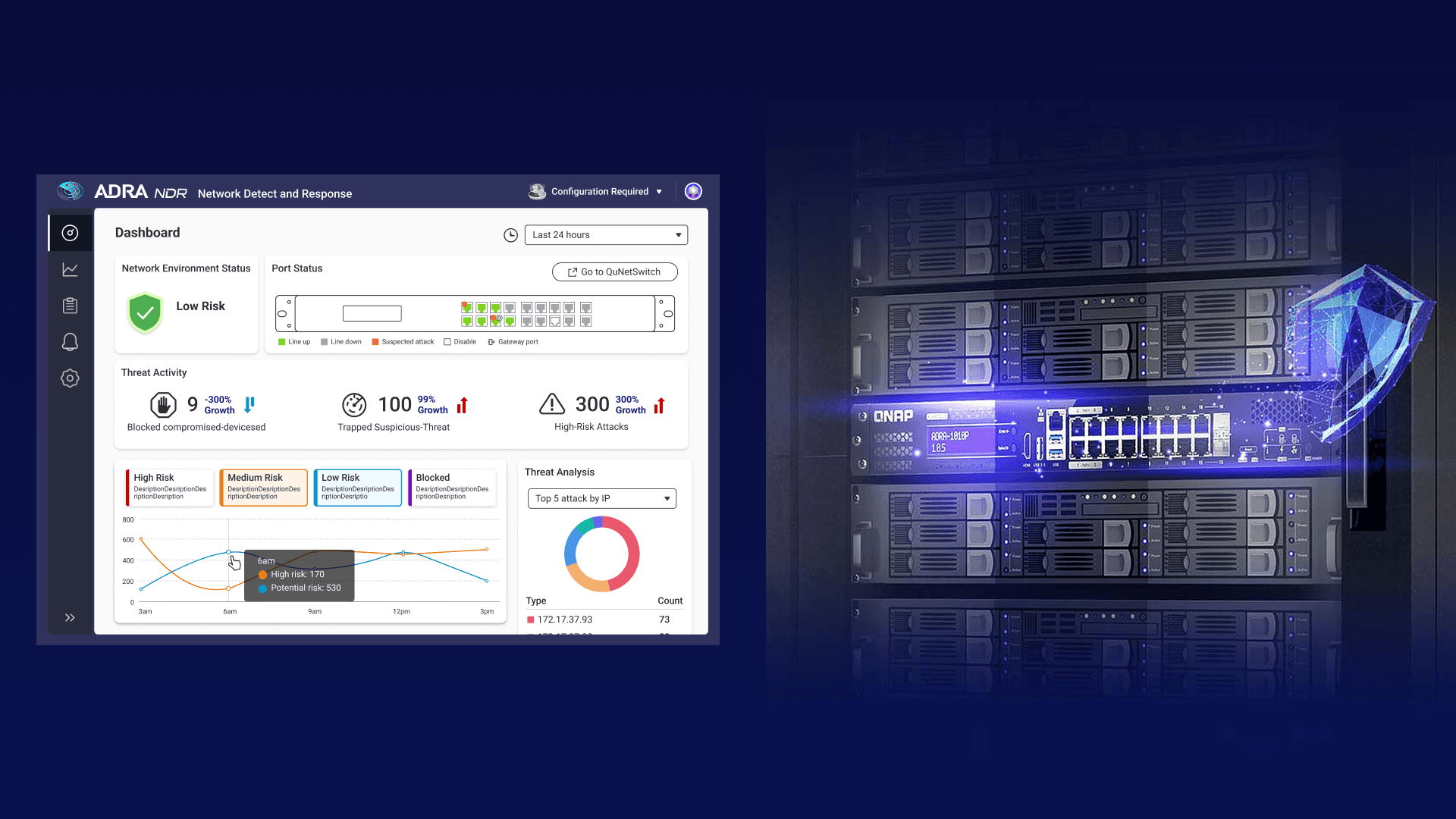Click the Suspected attack legend red swatch

(375, 342)
